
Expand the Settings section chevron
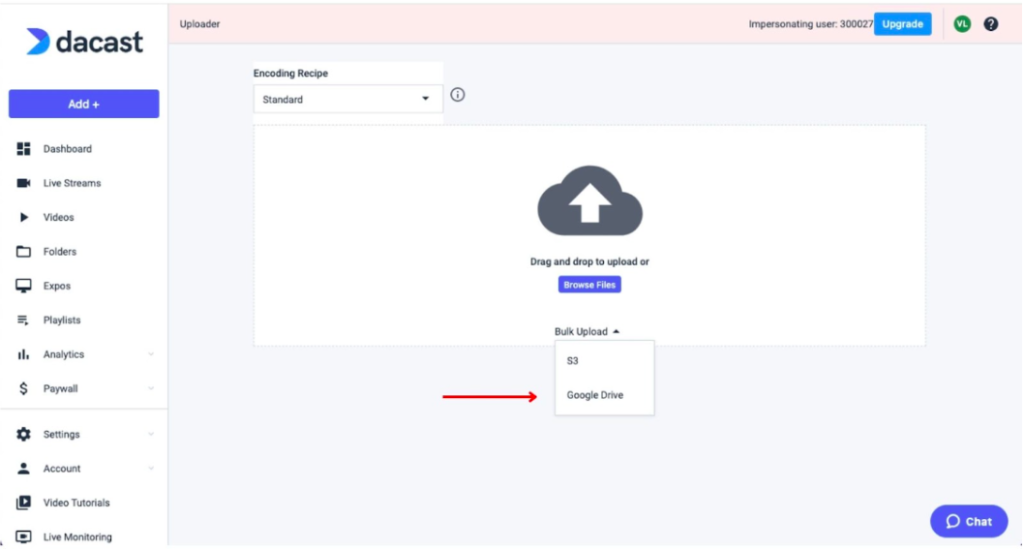tap(150, 434)
